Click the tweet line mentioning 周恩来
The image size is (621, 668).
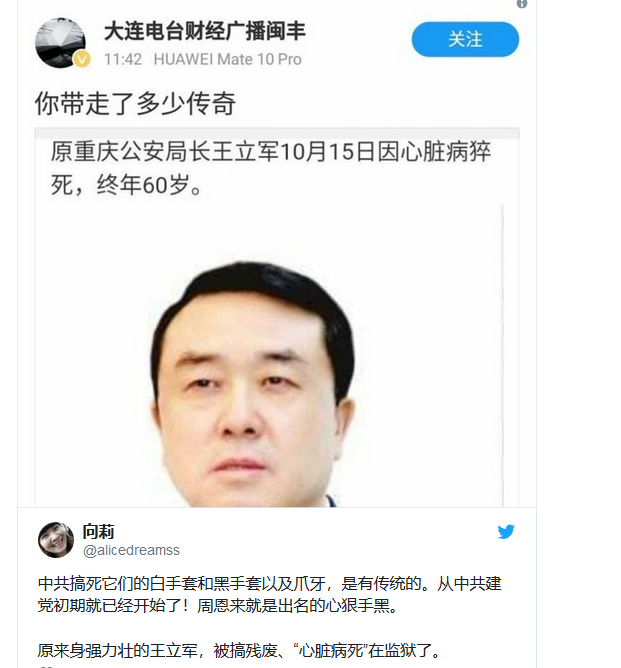point(218,605)
